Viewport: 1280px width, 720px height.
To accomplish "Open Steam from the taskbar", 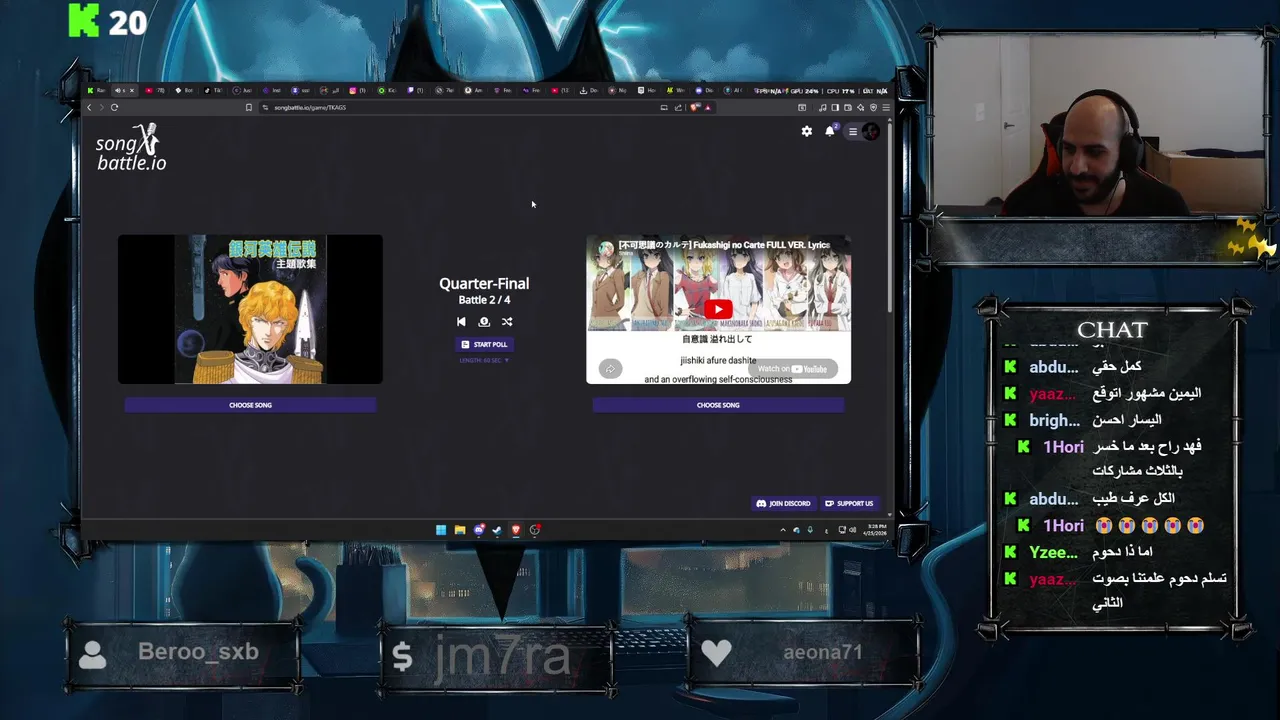I will coord(497,530).
